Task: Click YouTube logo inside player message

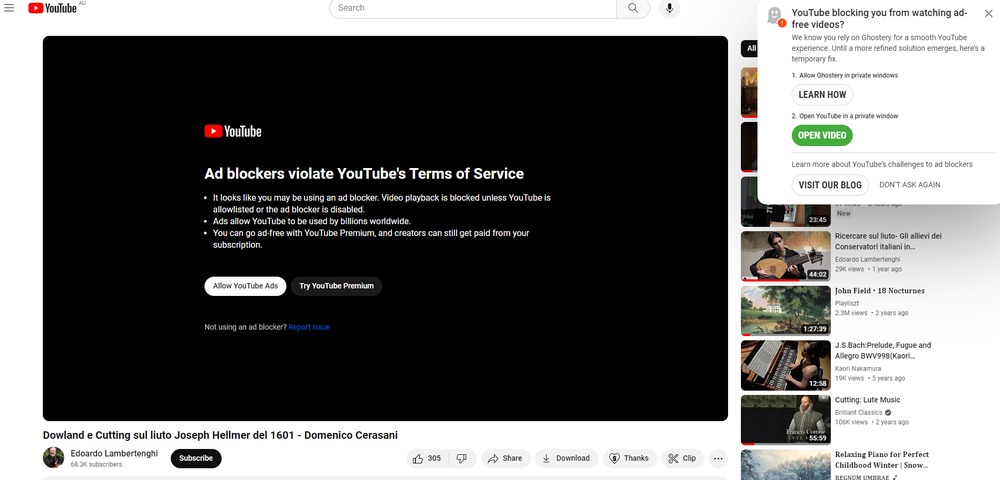Action: point(233,131)
